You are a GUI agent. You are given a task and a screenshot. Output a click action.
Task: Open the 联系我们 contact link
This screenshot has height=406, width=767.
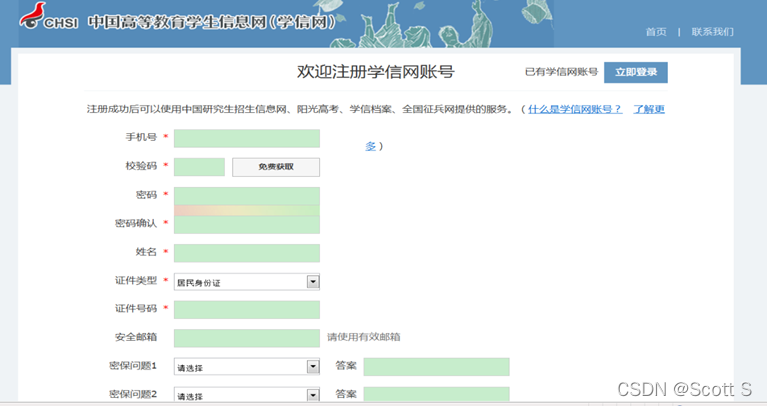(712, 32)
